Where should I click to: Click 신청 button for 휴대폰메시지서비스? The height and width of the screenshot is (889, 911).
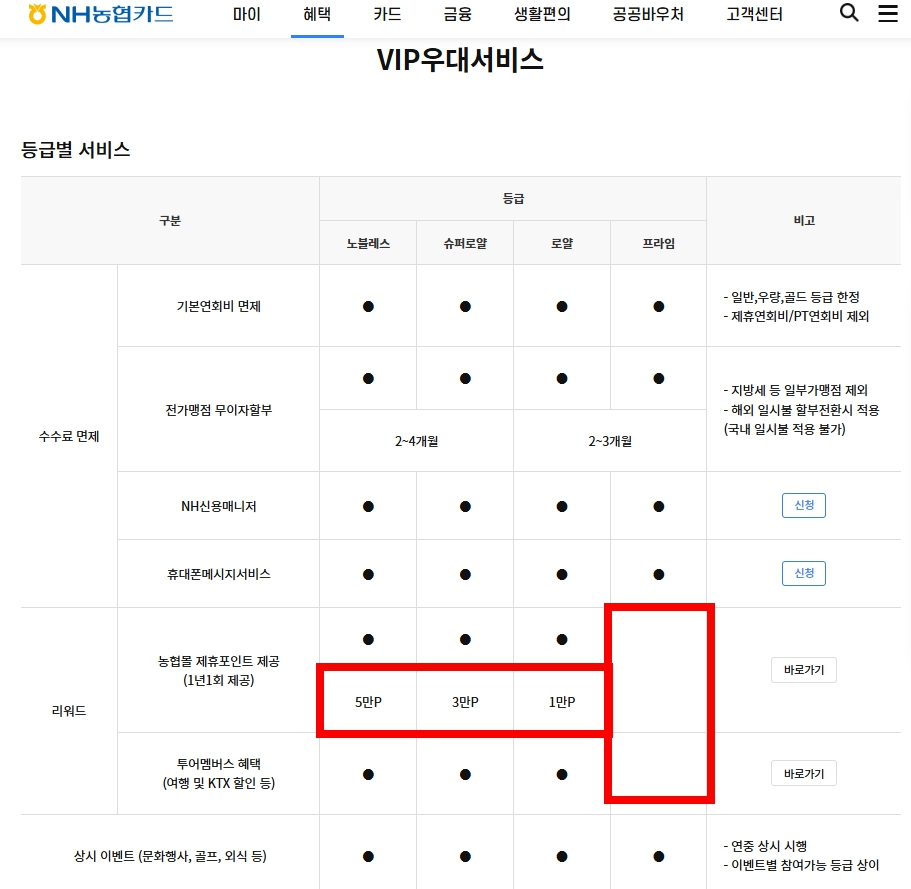click(804, 573)
